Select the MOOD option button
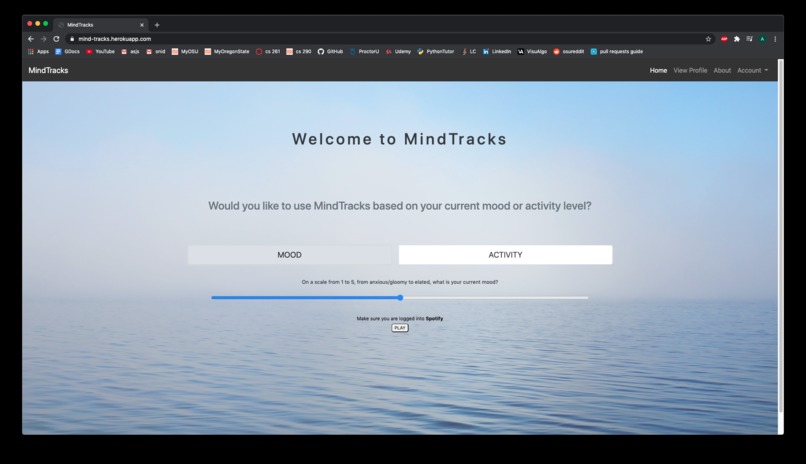806x464 pixels. (289, 255)
